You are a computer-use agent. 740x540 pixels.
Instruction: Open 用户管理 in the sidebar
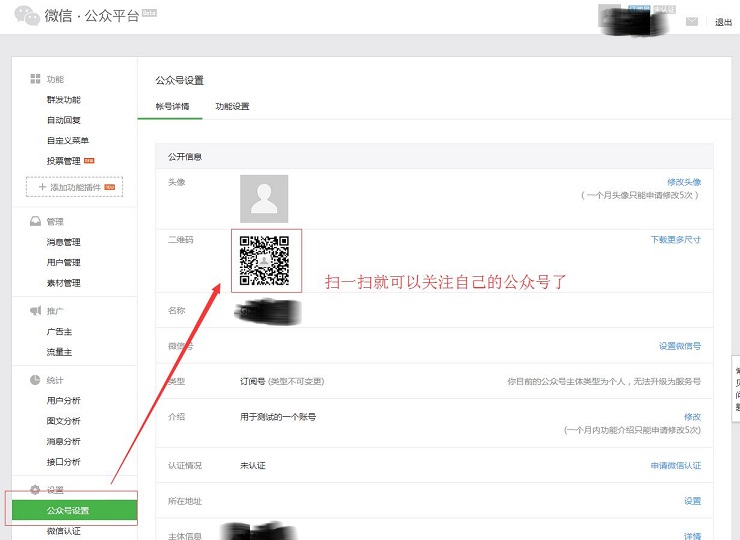tap(64, 262)
